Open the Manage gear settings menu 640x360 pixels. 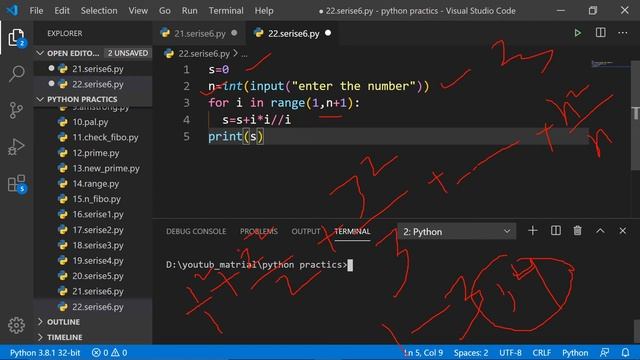[x=16, y=325]
